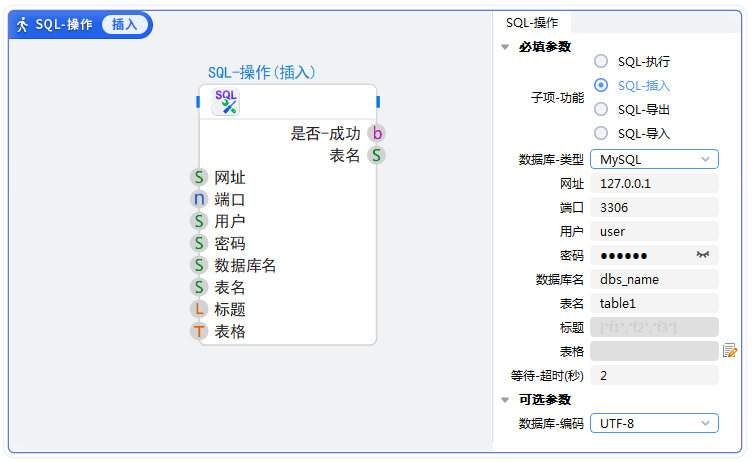Click the 数据库名 input port S
The image size is (756, 462).
tap(199, 265)
